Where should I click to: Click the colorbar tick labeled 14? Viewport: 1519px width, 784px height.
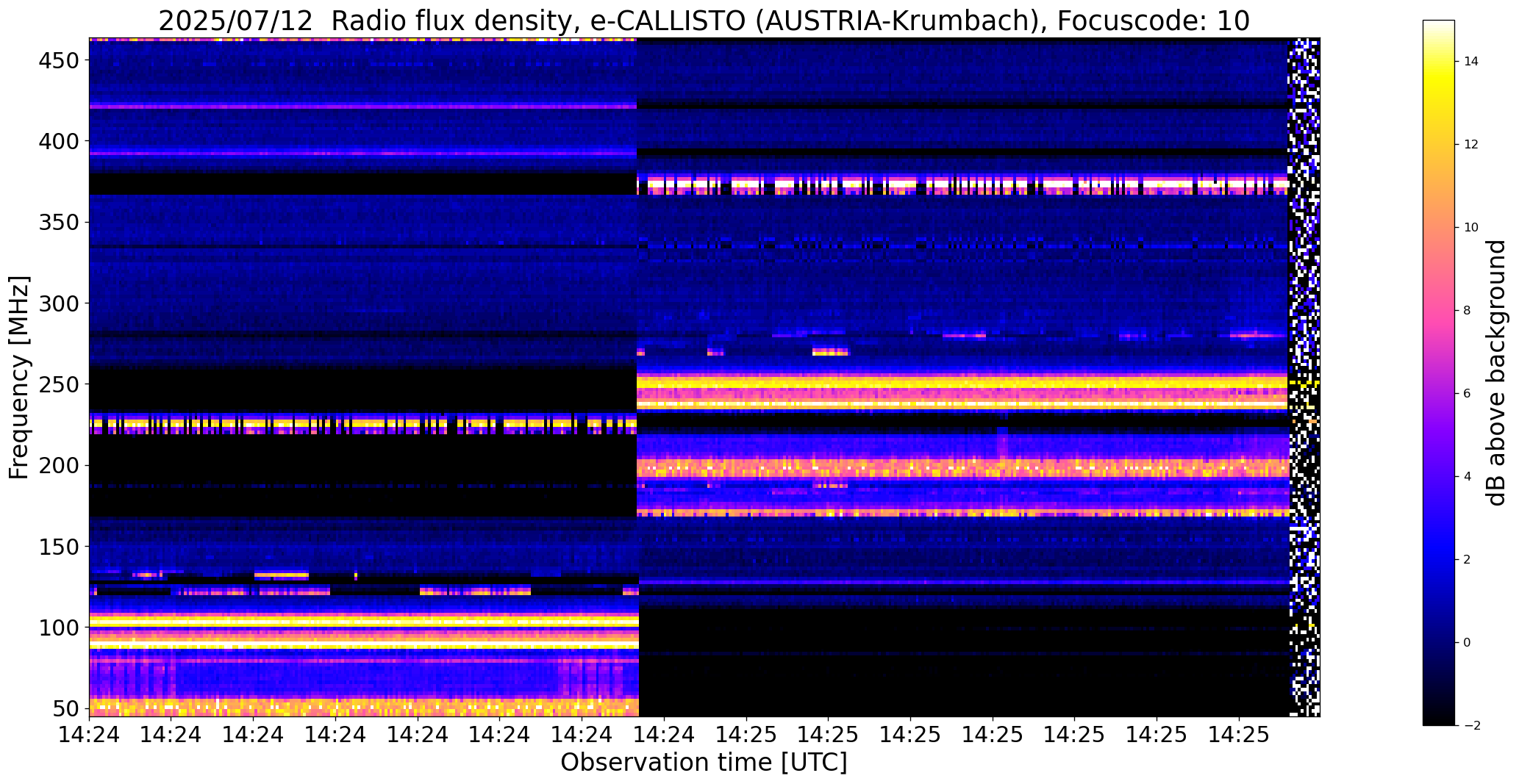point(1470,62)
